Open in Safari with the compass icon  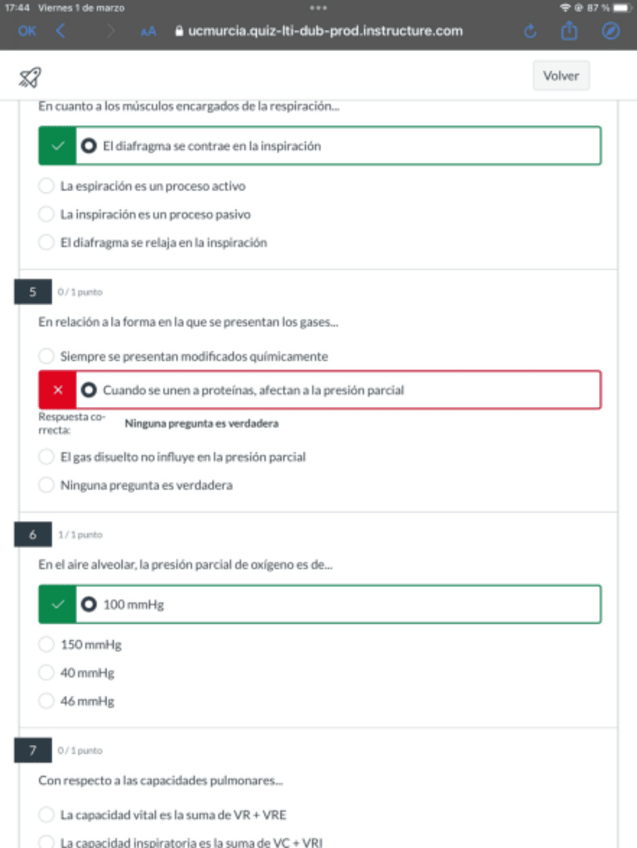tap(611, 31)
